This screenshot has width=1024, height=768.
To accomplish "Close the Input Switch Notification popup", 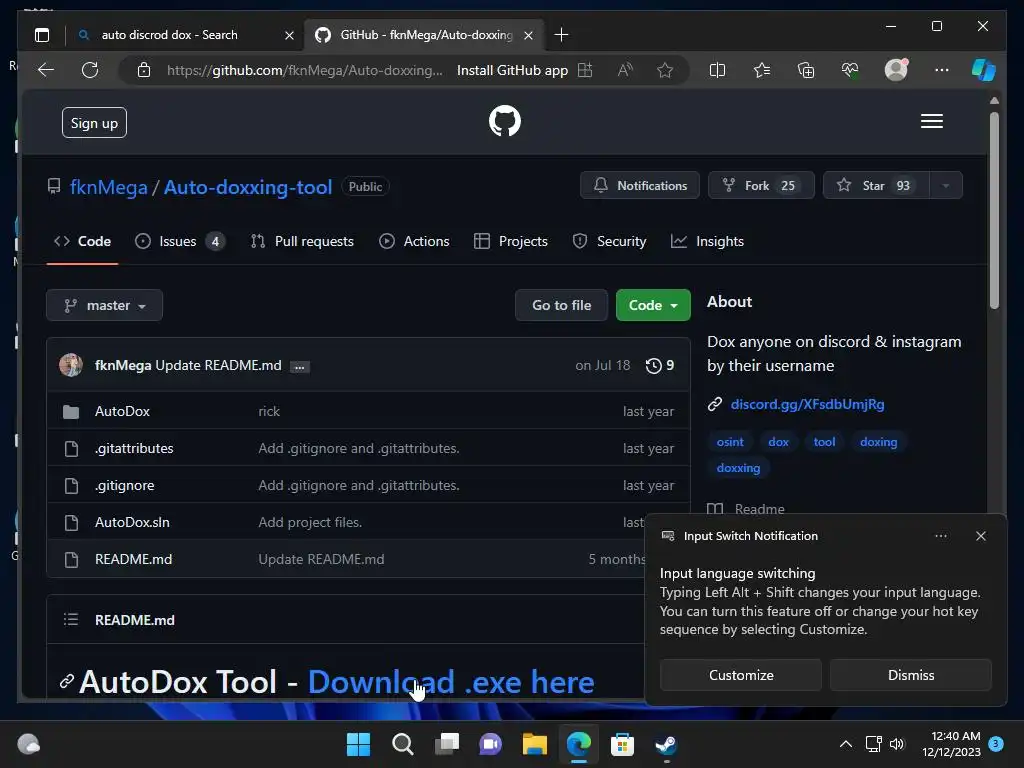I will pyautogui.click(x=980, y=536).
